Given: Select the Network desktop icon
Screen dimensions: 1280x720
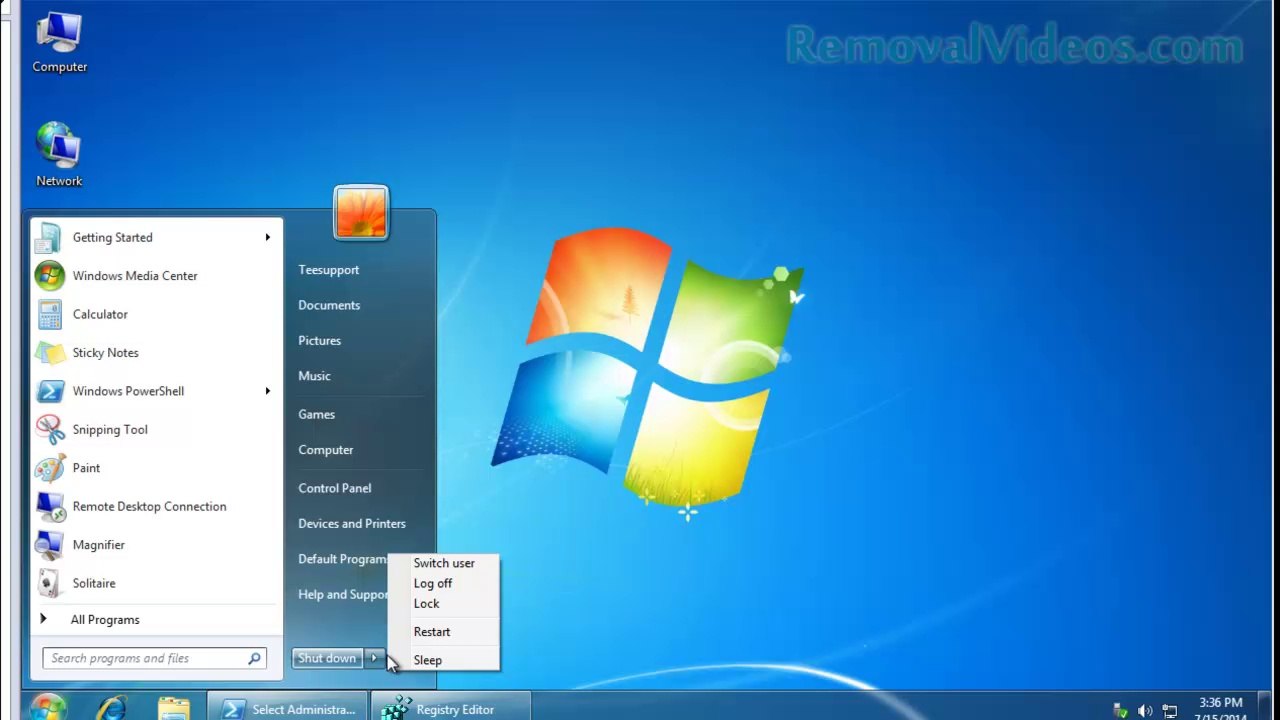Looking at the screenshot, I should 59,155.
